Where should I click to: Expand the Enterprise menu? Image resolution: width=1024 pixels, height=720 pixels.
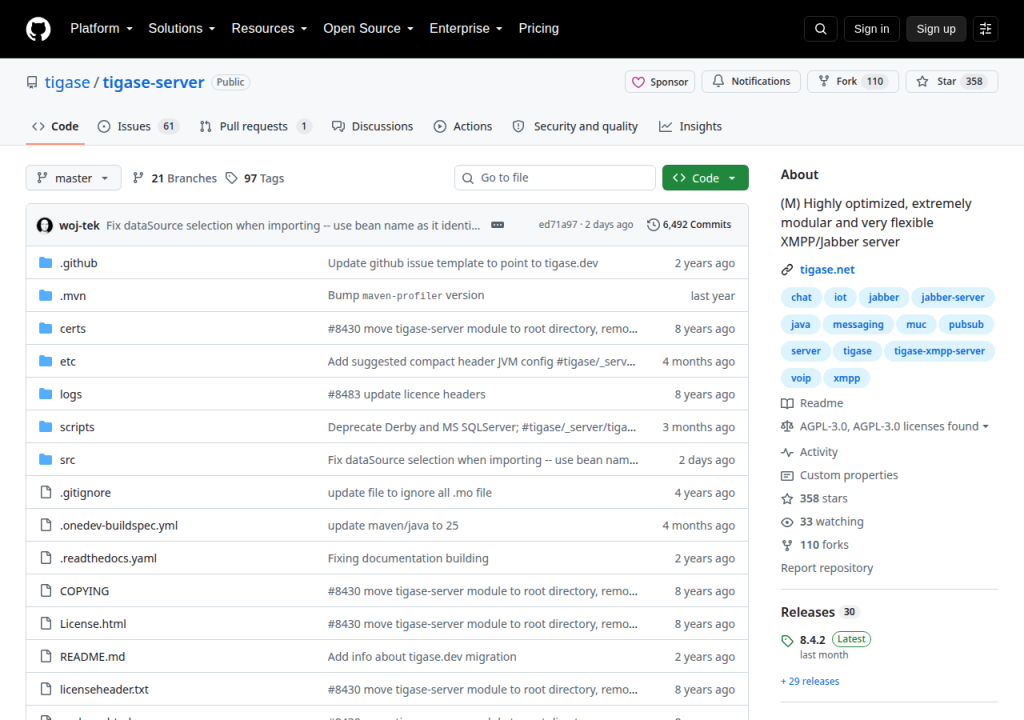tap(466, 29)
